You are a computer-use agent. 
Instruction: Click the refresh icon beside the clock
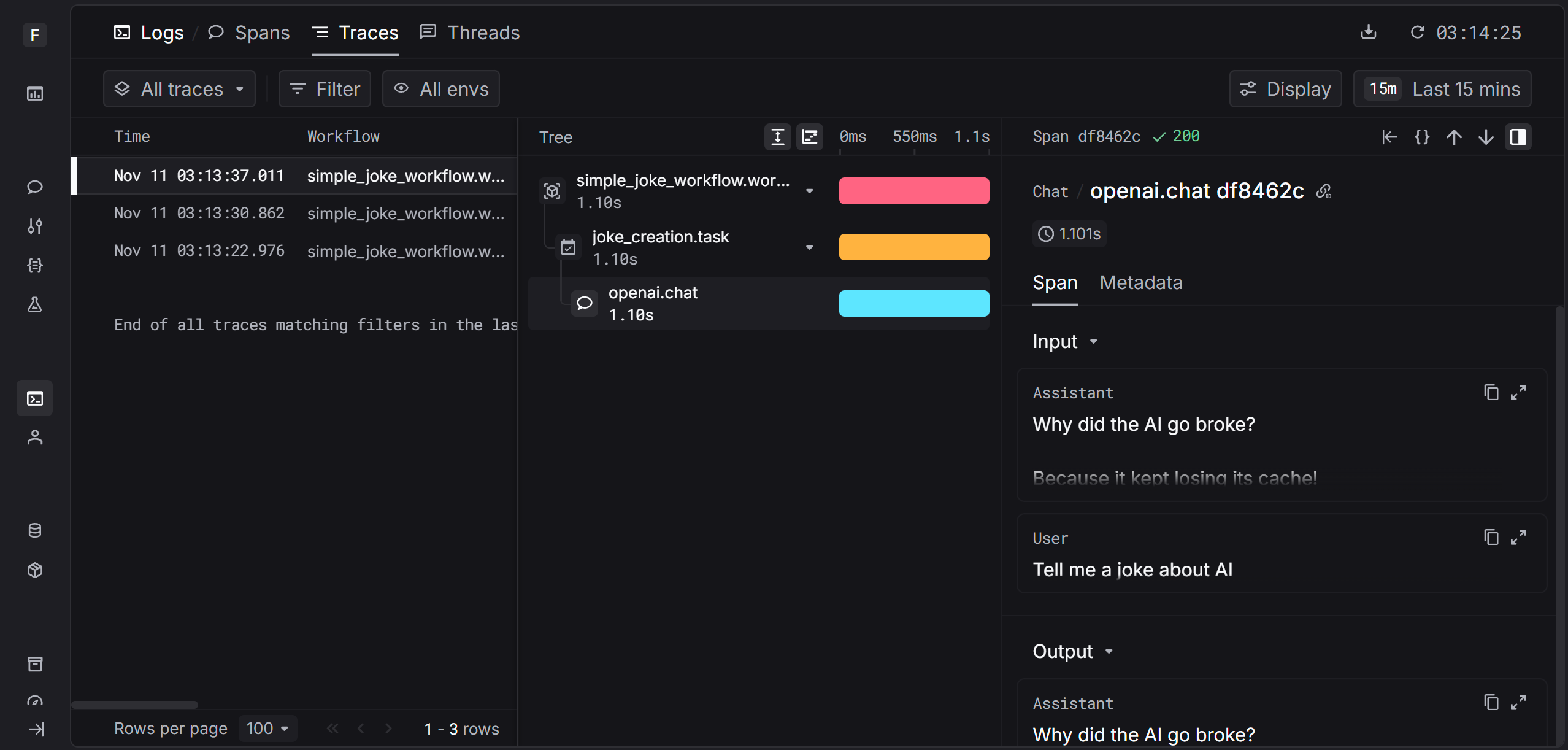pyautogui.click(x=1417, y=32)
